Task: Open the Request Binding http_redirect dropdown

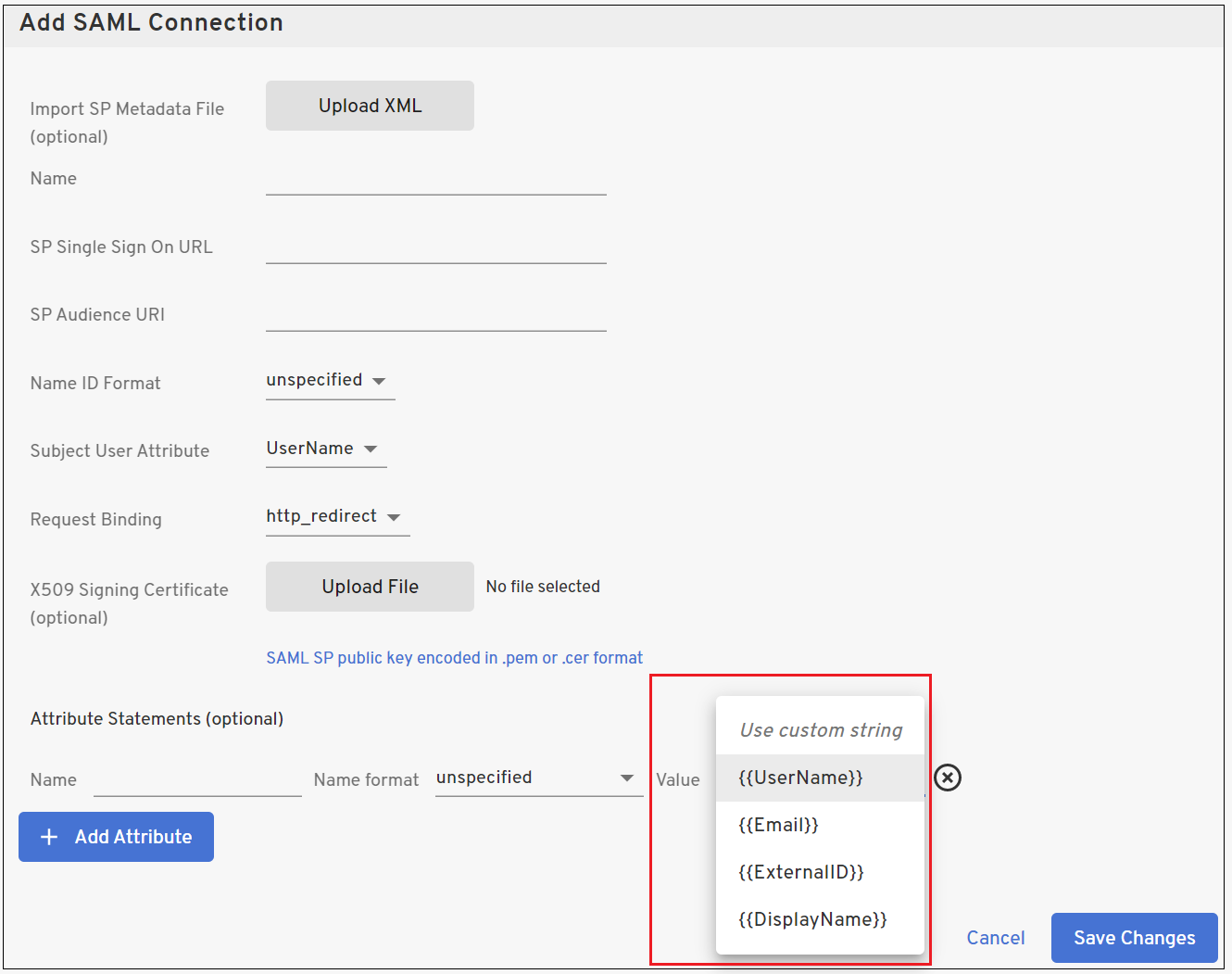Action: coord(337,517)
